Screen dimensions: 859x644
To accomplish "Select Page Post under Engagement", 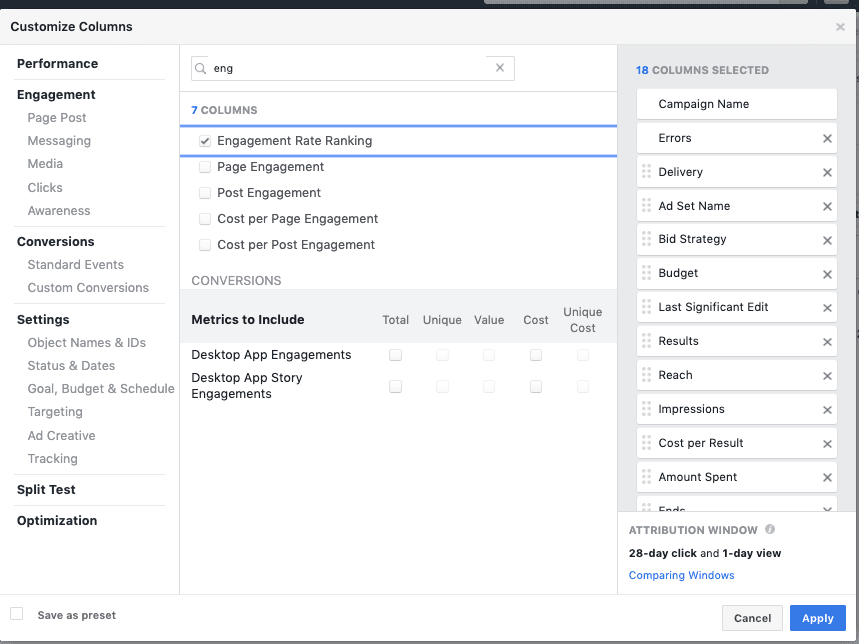I will pyautogui.click(x=57, y=118).
